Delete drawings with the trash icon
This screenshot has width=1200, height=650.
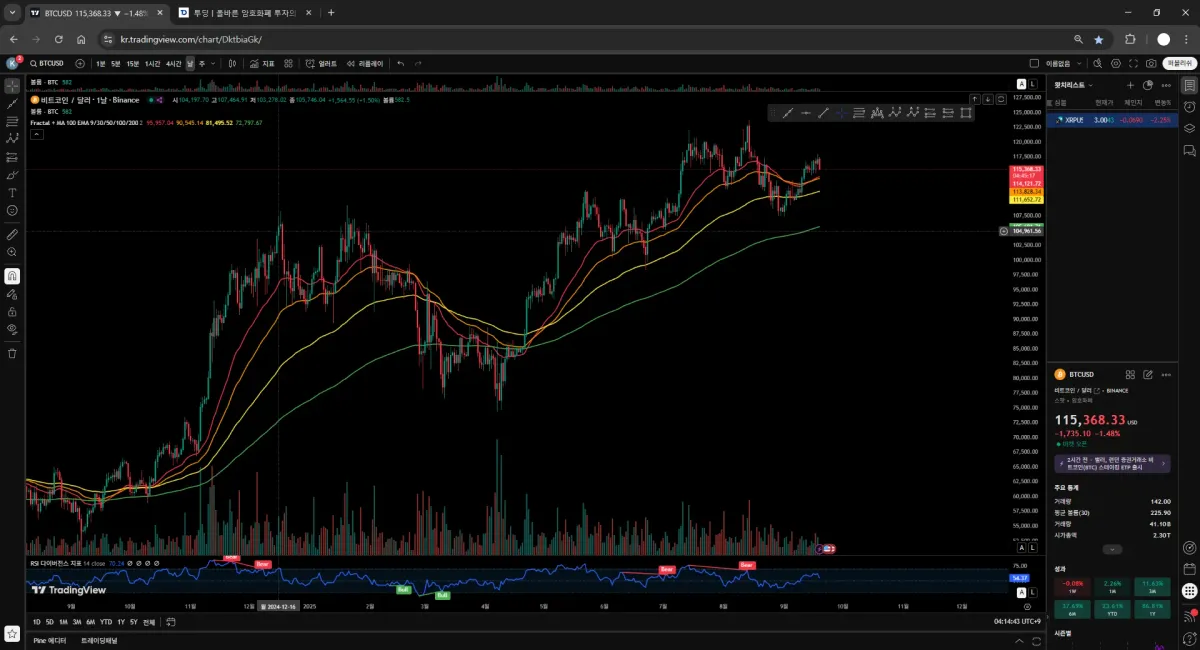point(12,353)
